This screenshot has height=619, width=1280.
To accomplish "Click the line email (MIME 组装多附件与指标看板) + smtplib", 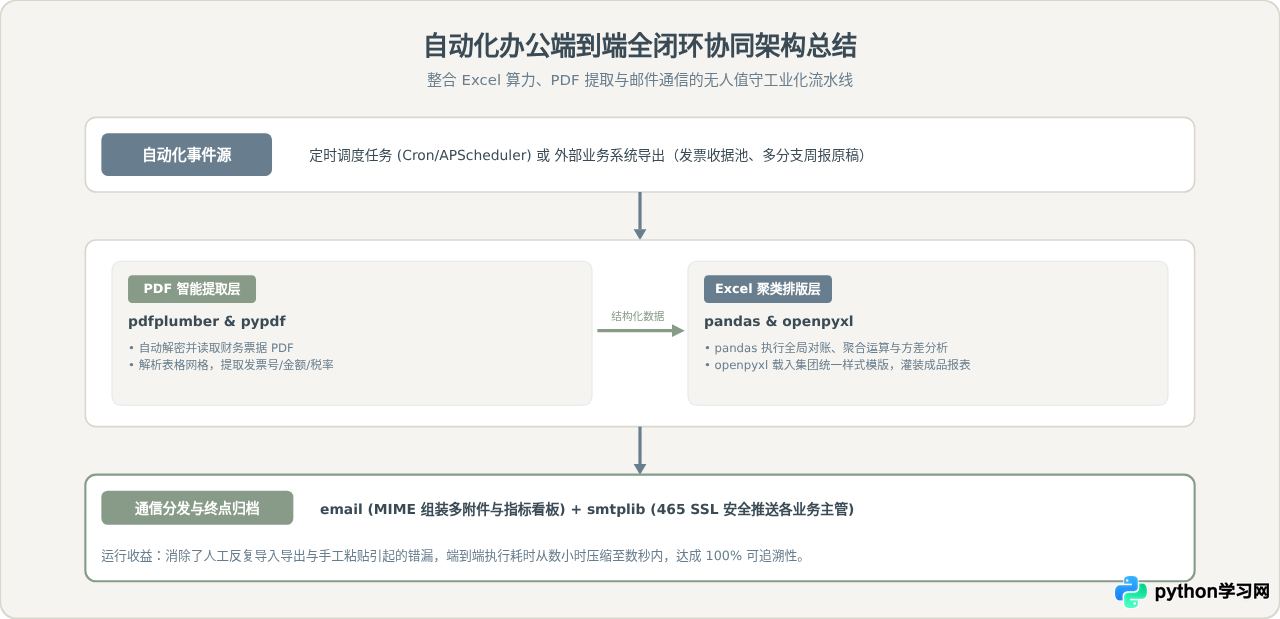I will (x=587, y=509).
